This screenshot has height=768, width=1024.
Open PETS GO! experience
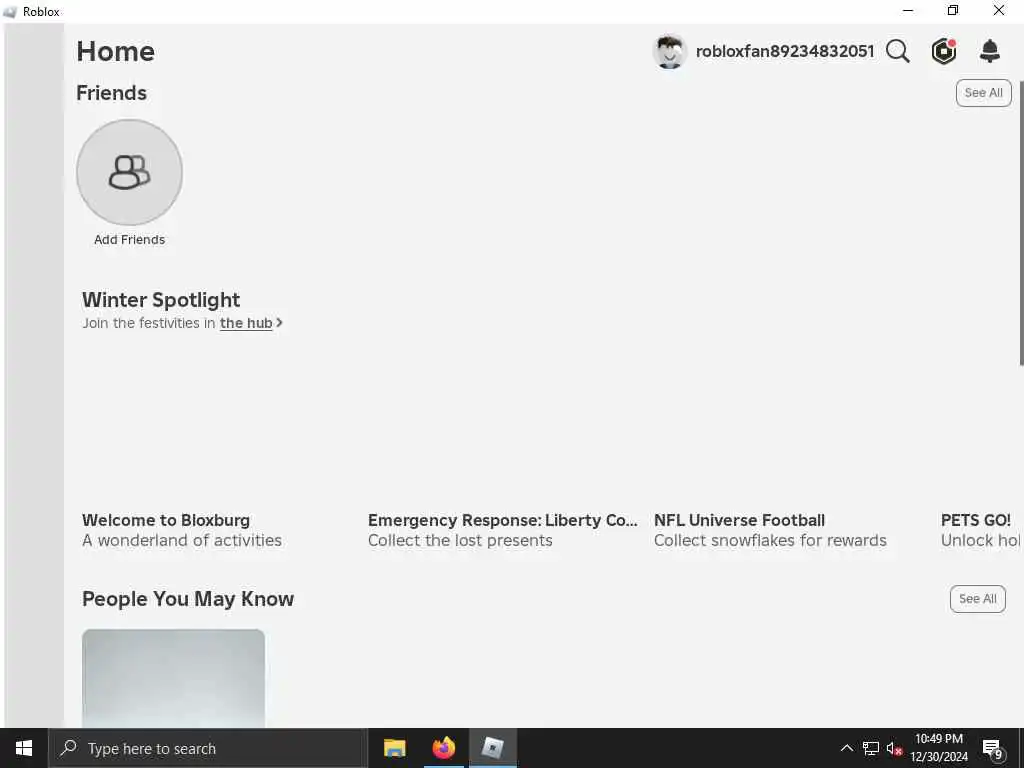pos(976,520)
